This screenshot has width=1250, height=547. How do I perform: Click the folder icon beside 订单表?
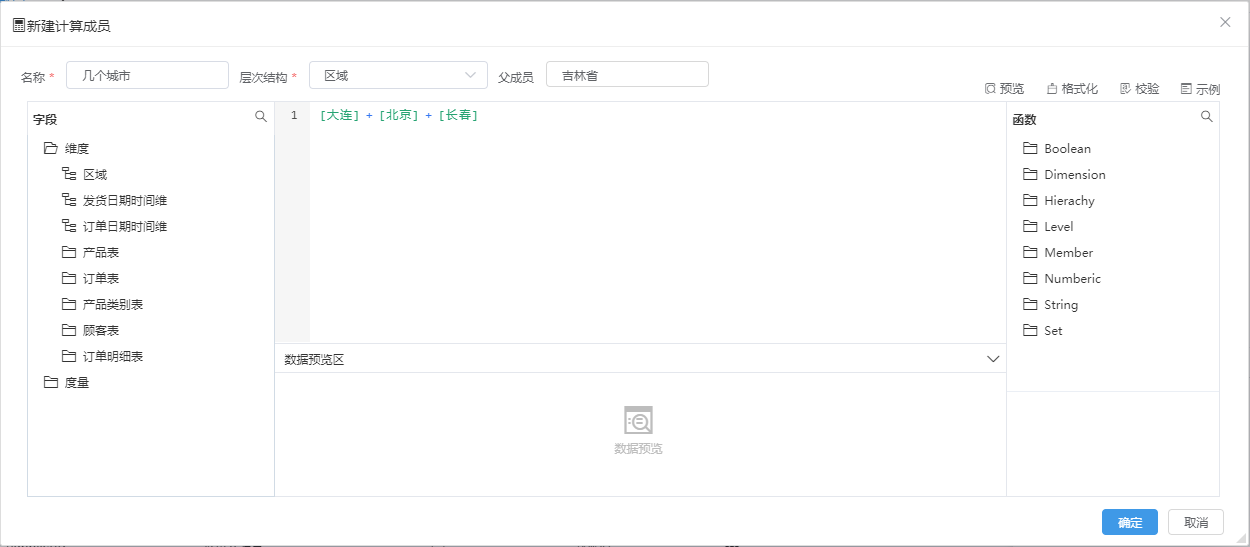69,278
